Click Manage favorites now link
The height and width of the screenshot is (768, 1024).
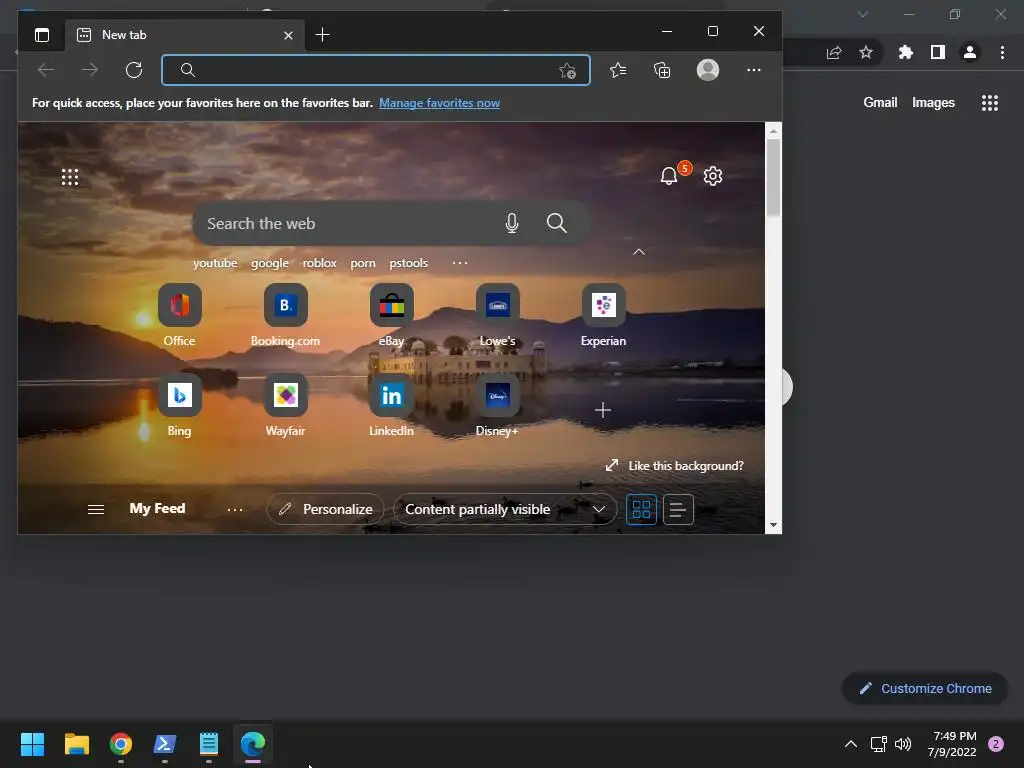[440, 103]
